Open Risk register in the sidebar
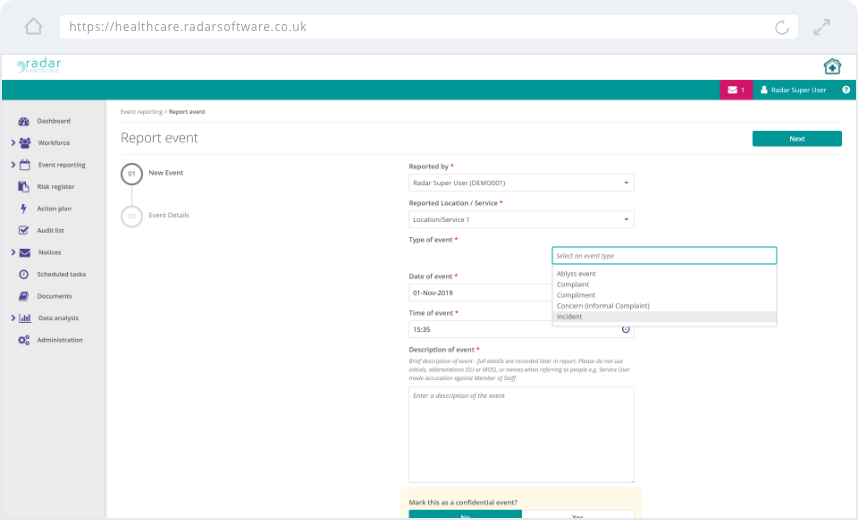The image size is (858, 520). 56,187
